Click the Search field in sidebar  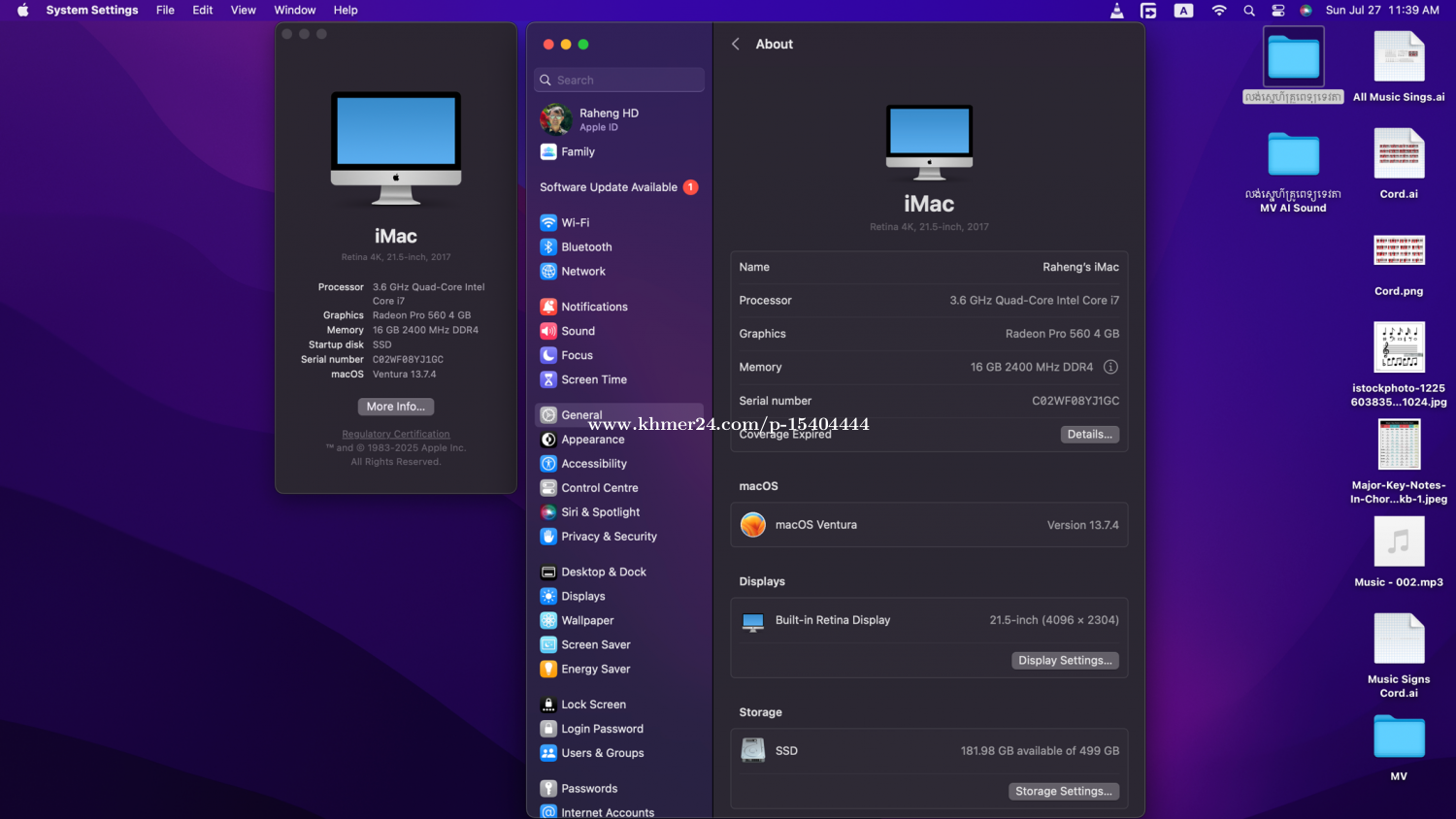coord(621,80)
